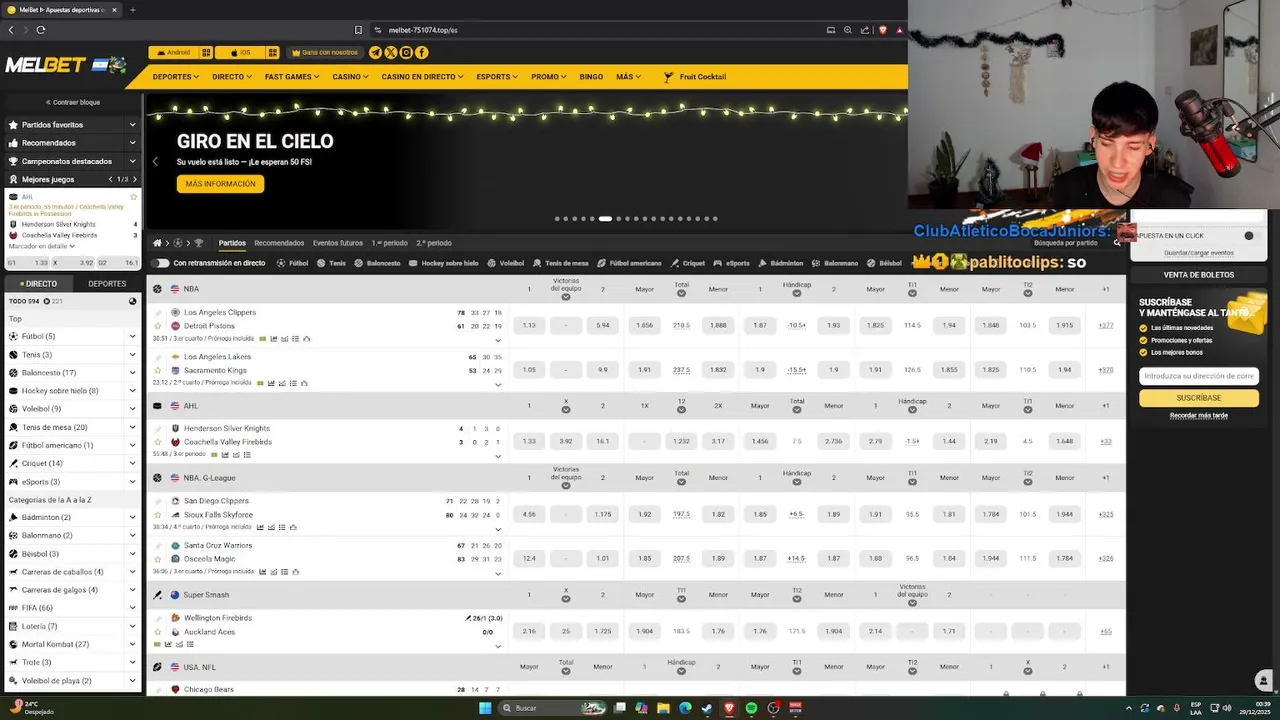Reload the browser page
This screenshot has height=720, width=1280.
(x=41, y=30)
